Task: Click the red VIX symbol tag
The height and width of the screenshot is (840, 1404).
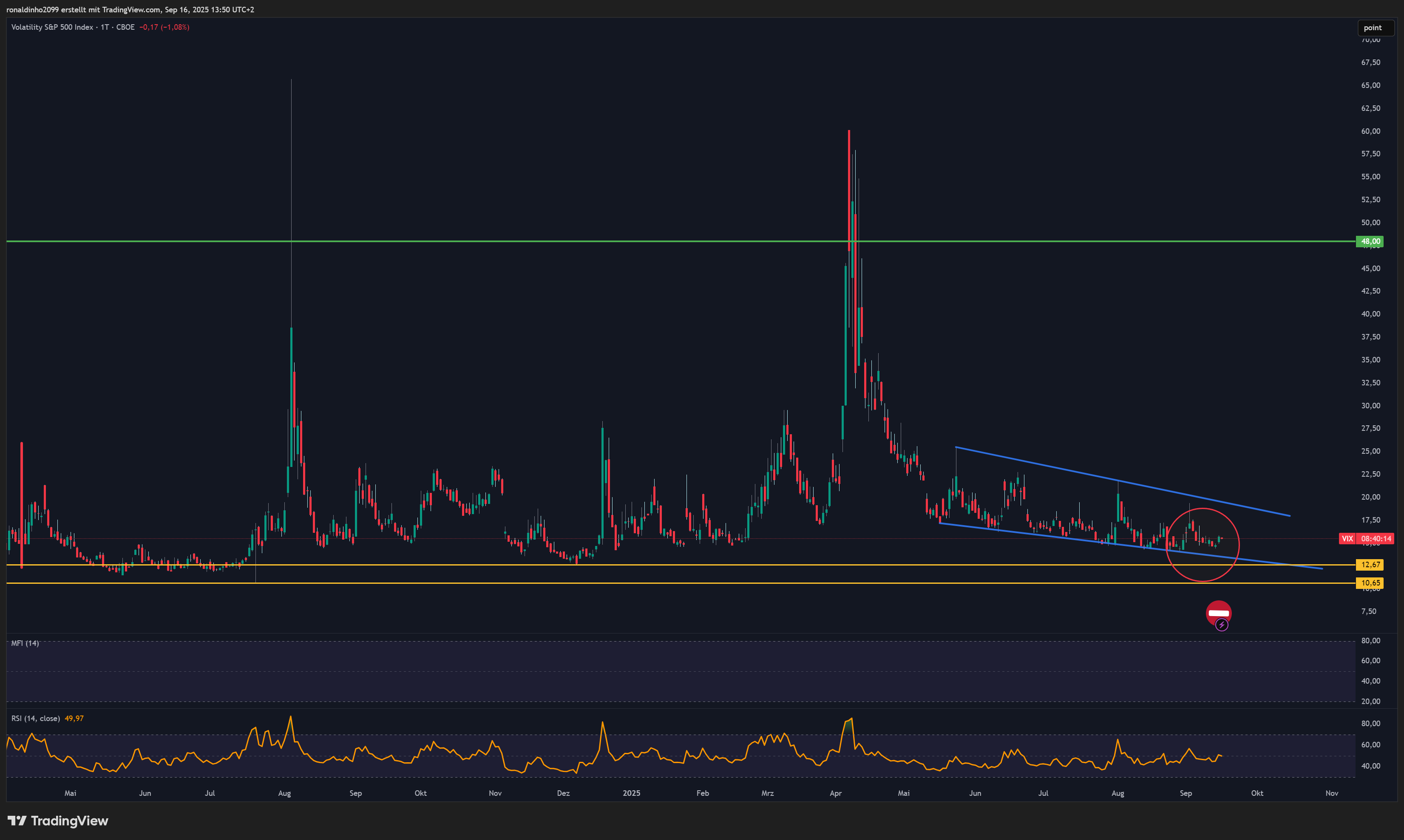Action: tap(1347, 538)
